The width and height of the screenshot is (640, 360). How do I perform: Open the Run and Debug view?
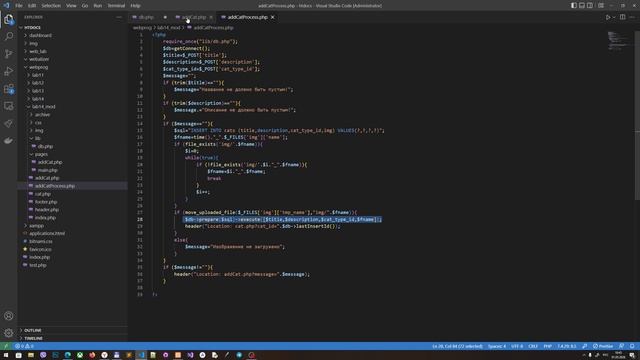9,71
